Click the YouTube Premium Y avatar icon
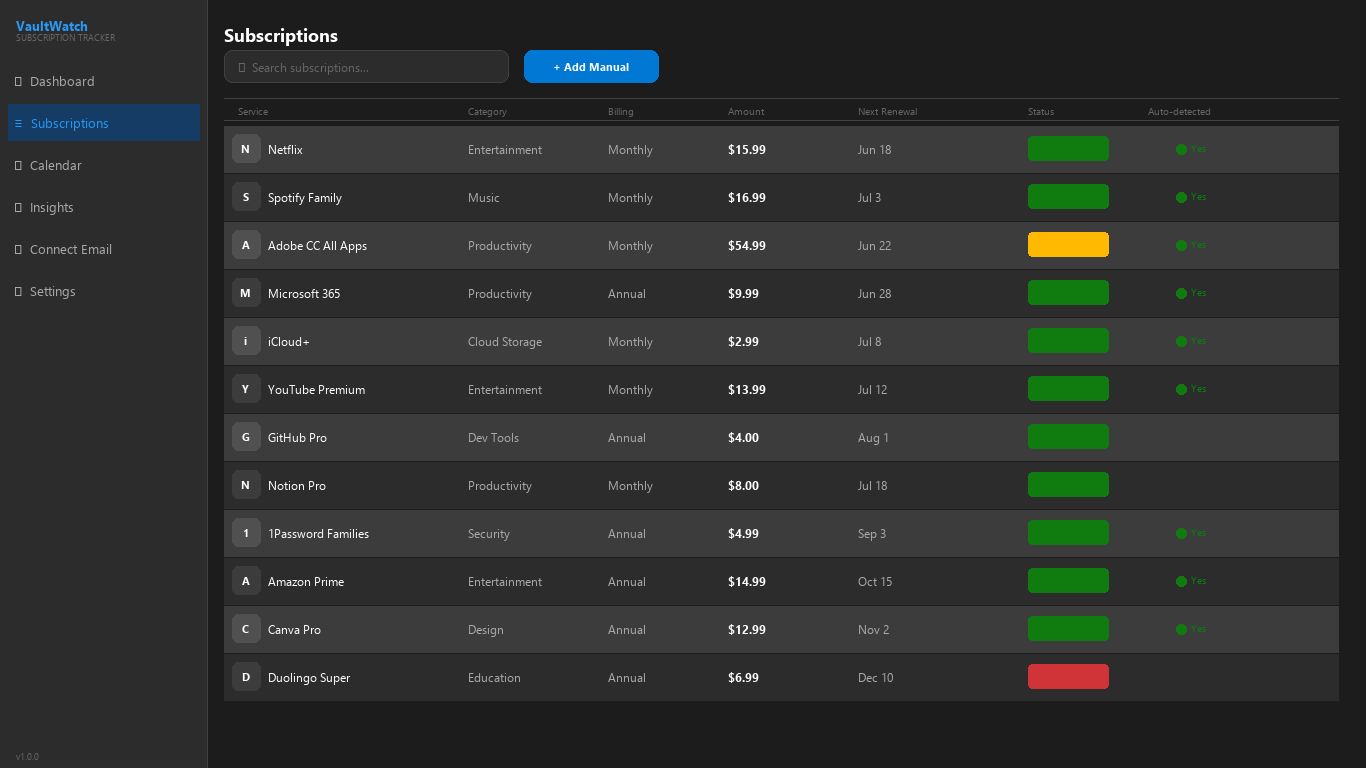 click(246, 389)
